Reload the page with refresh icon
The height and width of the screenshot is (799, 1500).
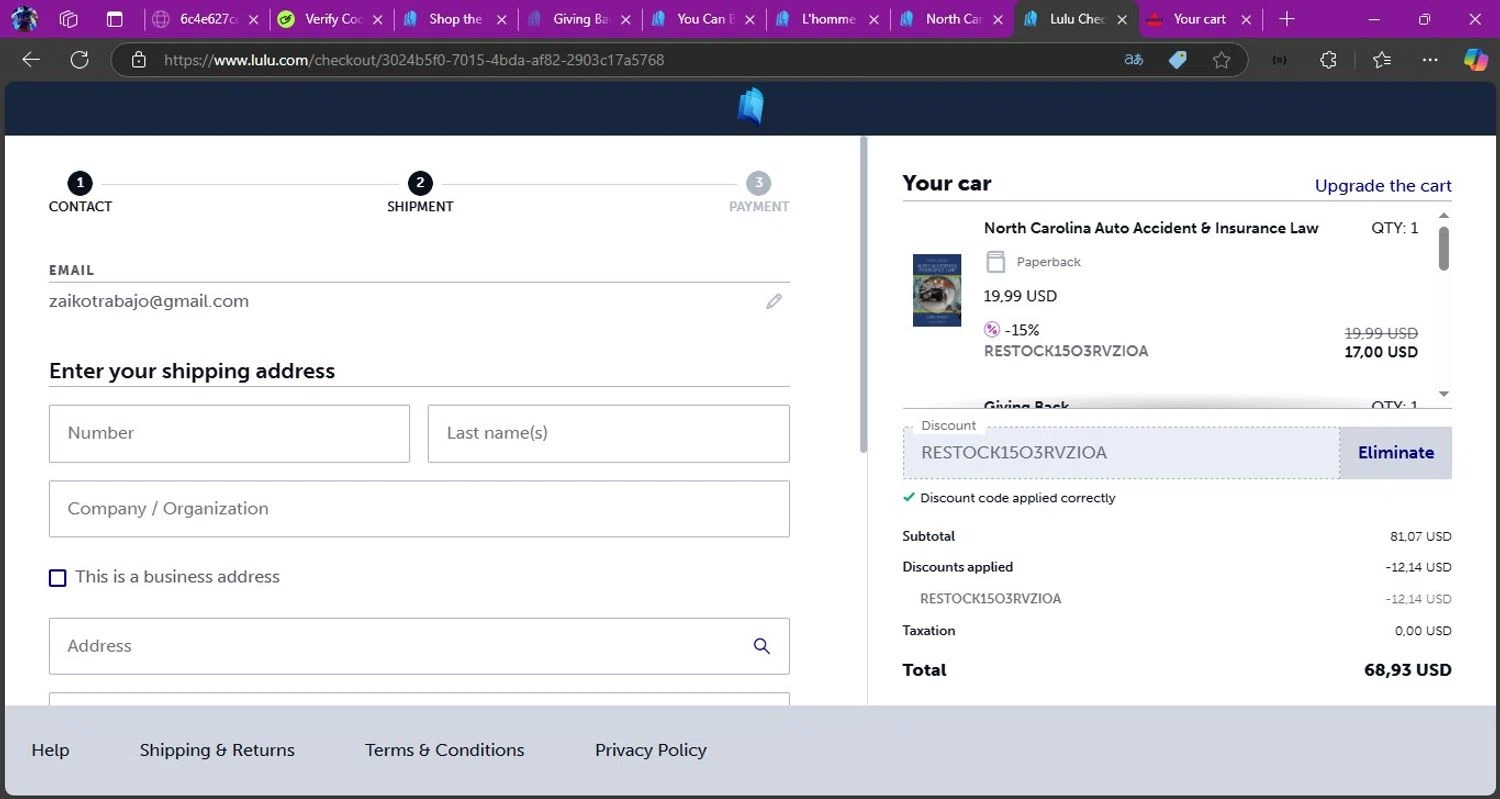click(x=80, y=60)
